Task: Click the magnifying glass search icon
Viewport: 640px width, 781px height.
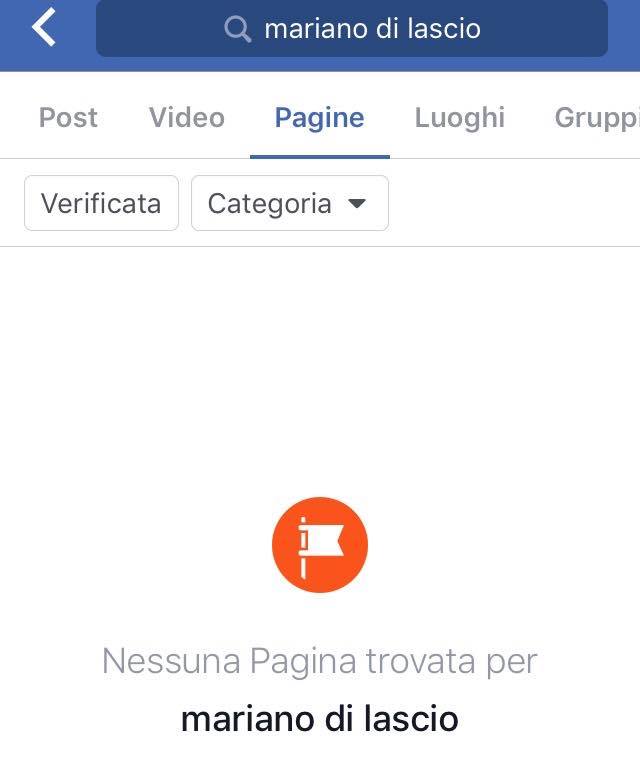Action: coord(237,29)
